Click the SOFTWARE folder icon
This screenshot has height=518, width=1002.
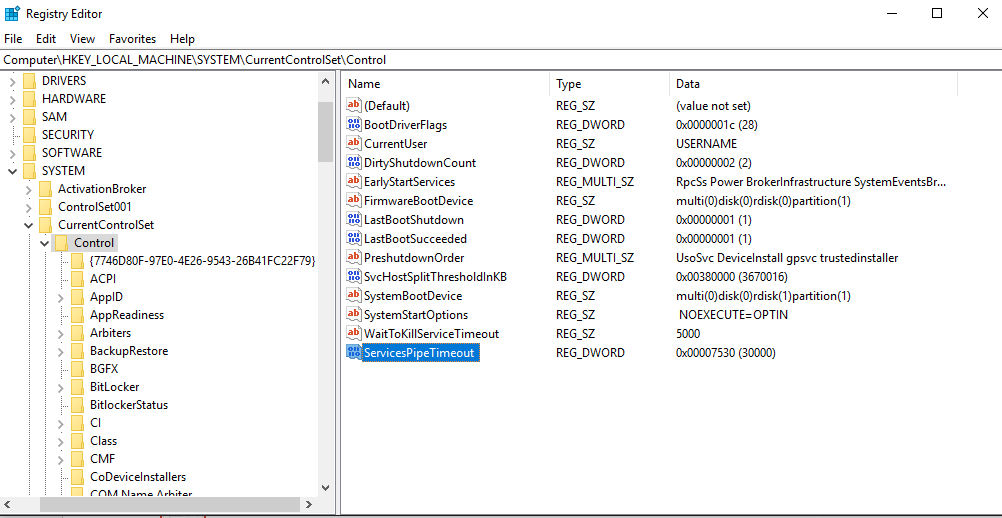coord(29,153)
